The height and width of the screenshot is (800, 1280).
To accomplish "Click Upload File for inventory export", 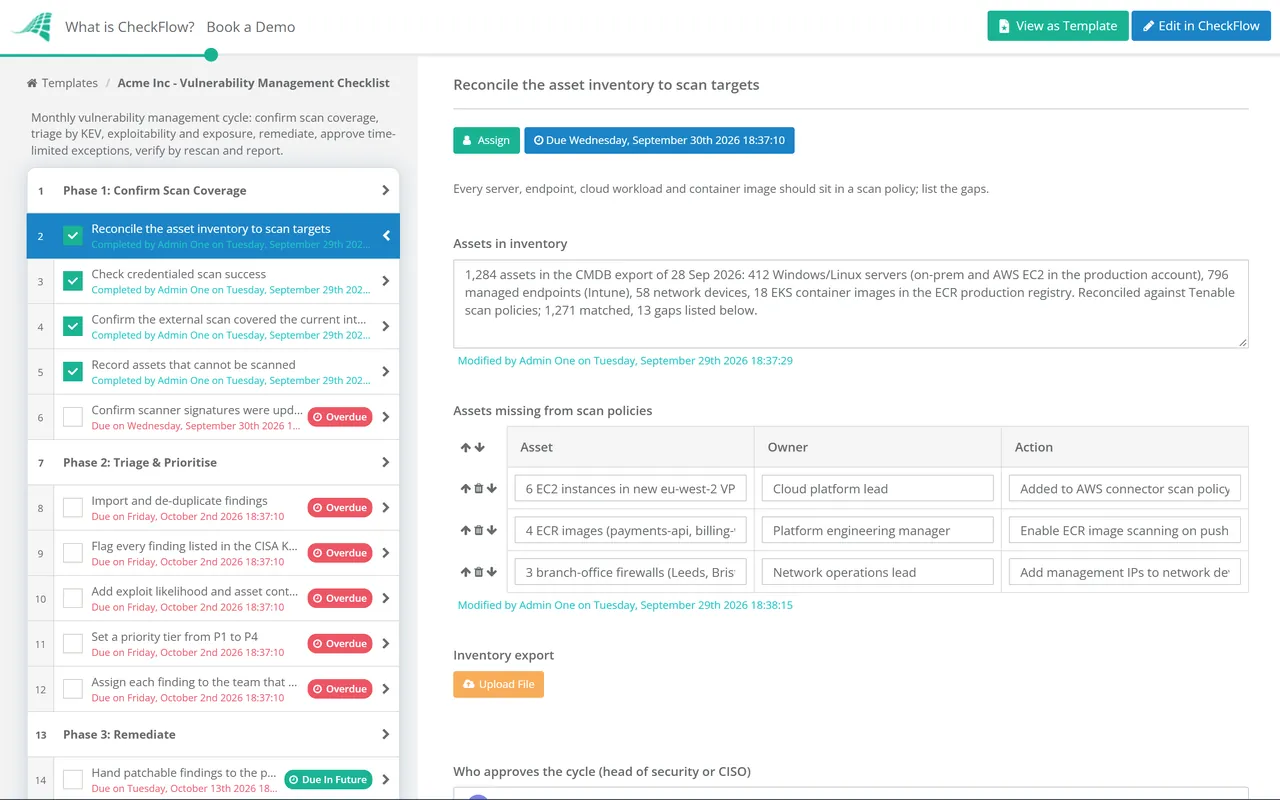I will pyautogui.click(x=498, y=684).
